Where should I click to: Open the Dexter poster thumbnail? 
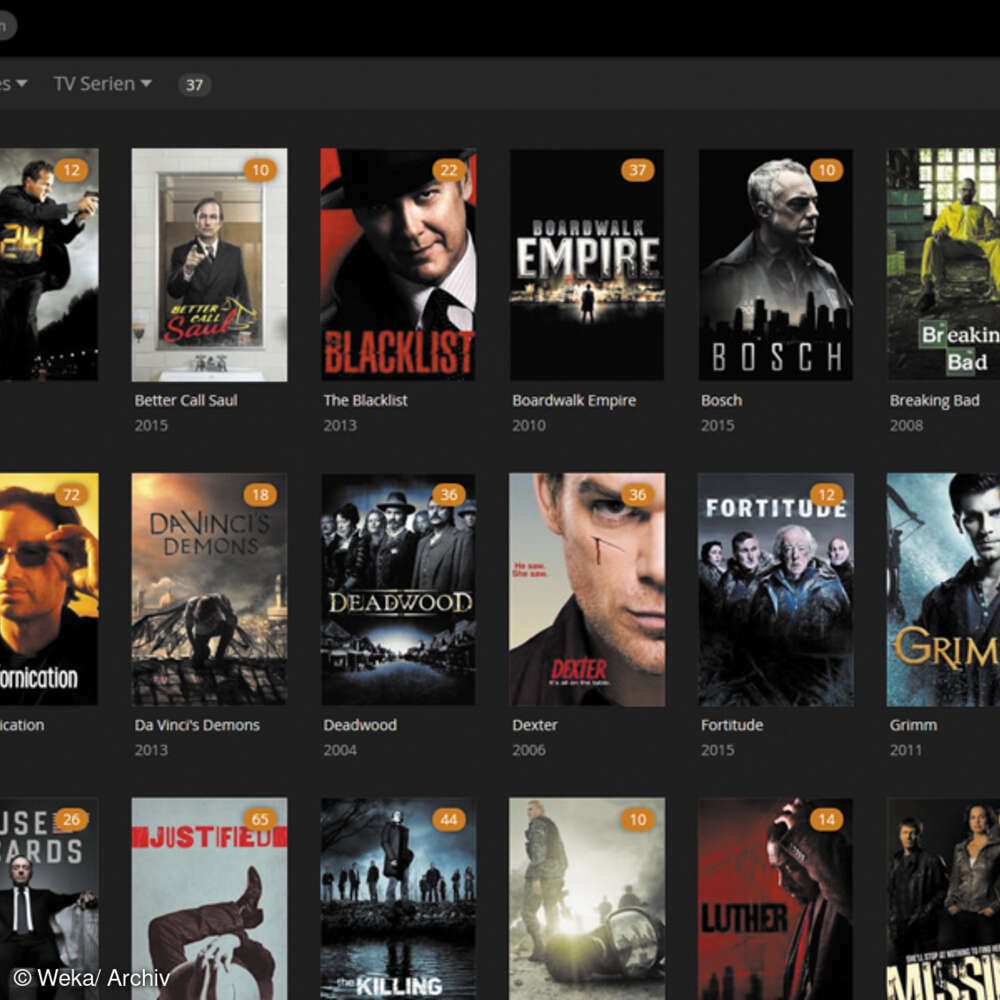tap(587, 590)
